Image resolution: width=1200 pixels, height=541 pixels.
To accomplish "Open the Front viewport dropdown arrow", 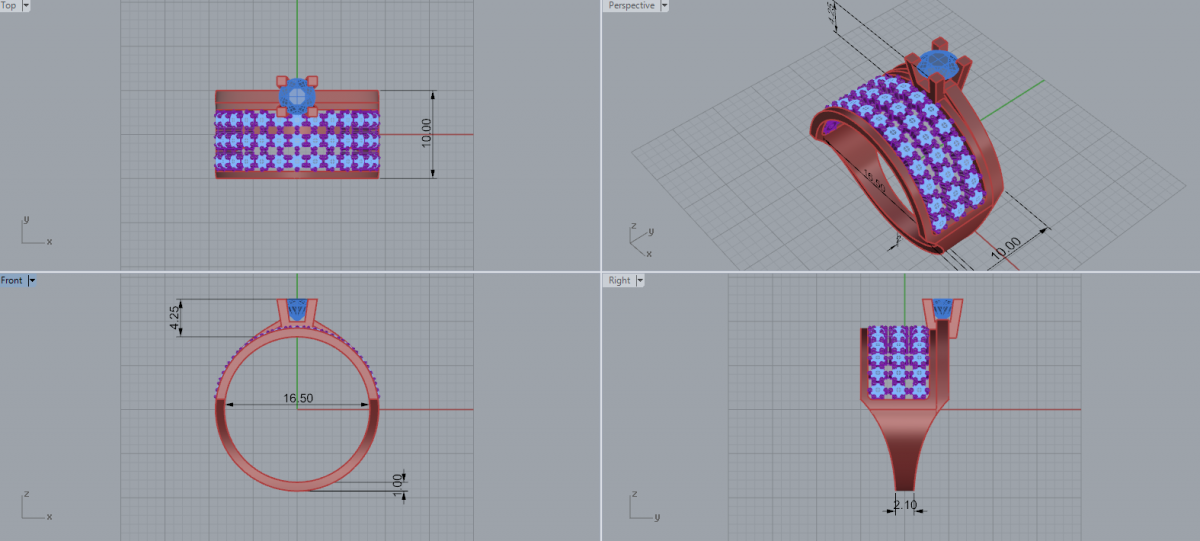I will pyautogui.click(x=32, y=281).
